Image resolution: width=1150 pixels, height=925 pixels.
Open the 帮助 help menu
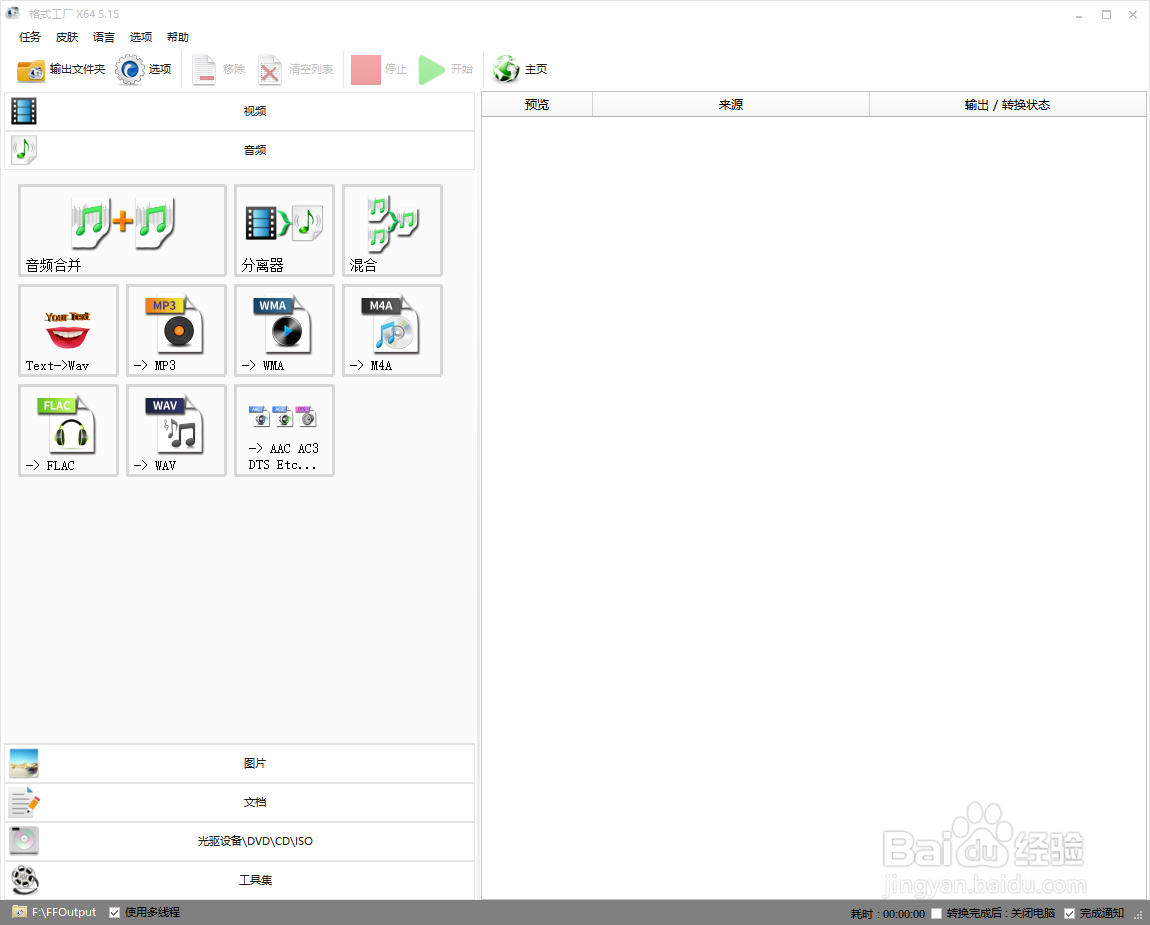click(x=177, y=37)
